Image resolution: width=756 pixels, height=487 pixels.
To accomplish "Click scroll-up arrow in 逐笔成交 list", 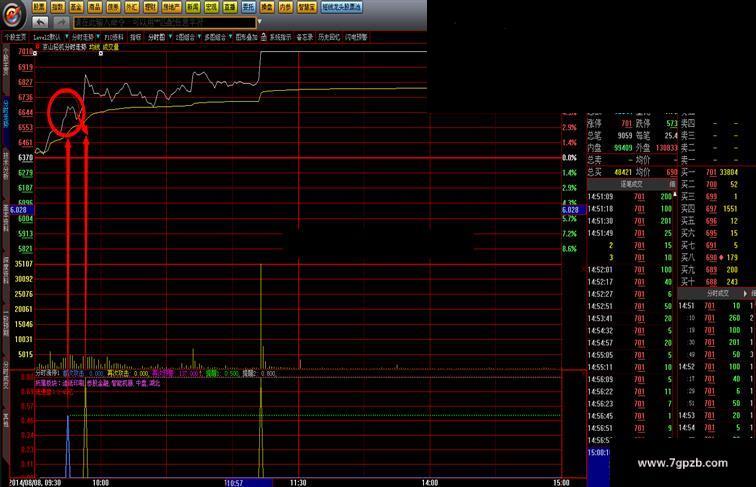I will (675, 194).
